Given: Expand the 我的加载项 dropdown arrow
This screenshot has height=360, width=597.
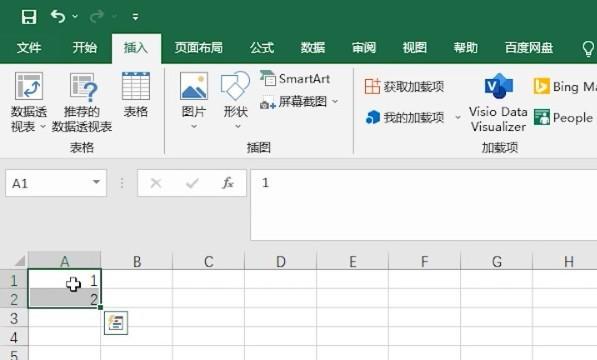Looking at the screenshot, I should 458,118.
